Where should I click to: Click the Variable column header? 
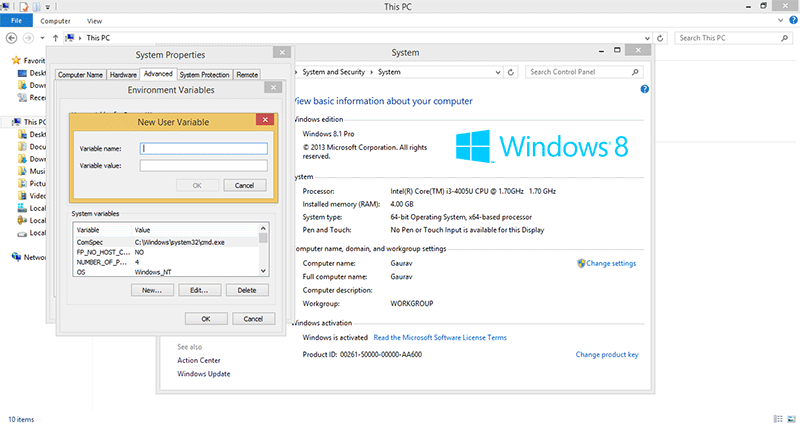point(103,230)
